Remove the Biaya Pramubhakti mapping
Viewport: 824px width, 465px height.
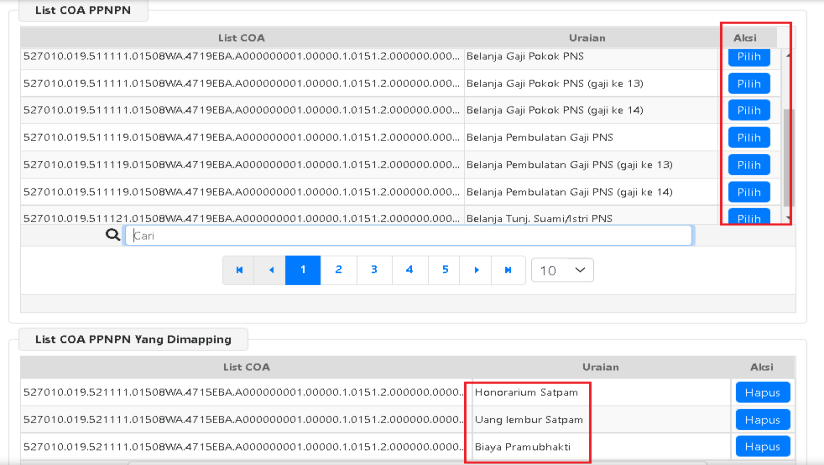[x=762, y=446]
